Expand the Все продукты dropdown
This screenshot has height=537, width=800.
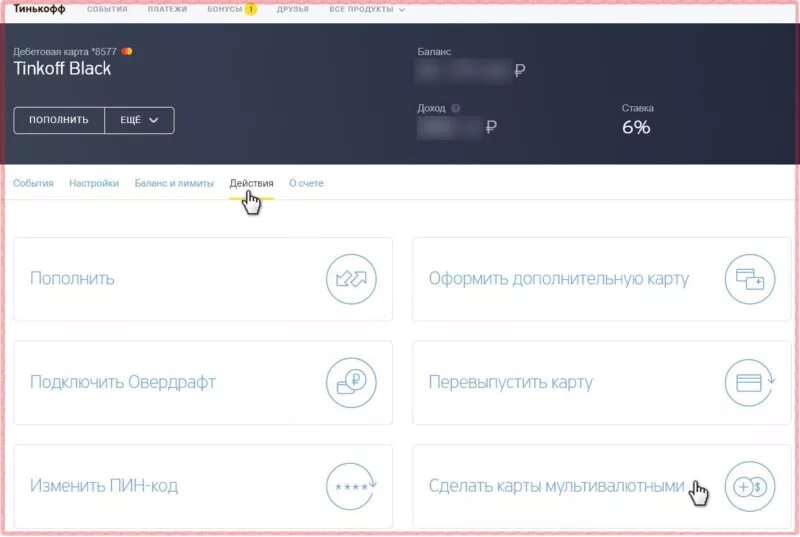pyautogui.click(x=367, y=9)
